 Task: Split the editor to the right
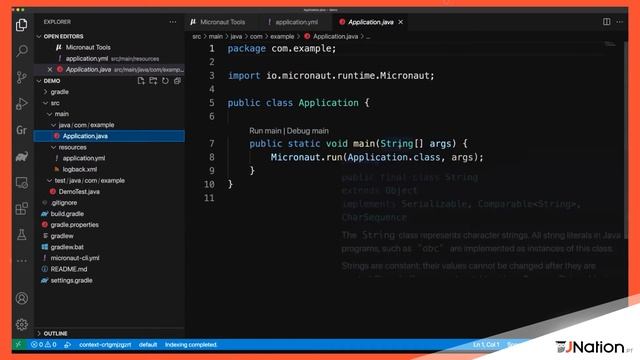click(607, 22)
